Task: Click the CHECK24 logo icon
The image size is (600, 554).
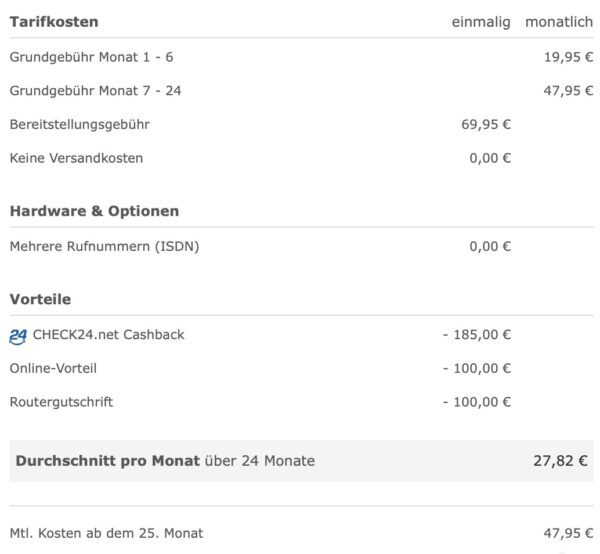Action: point(18,337)
